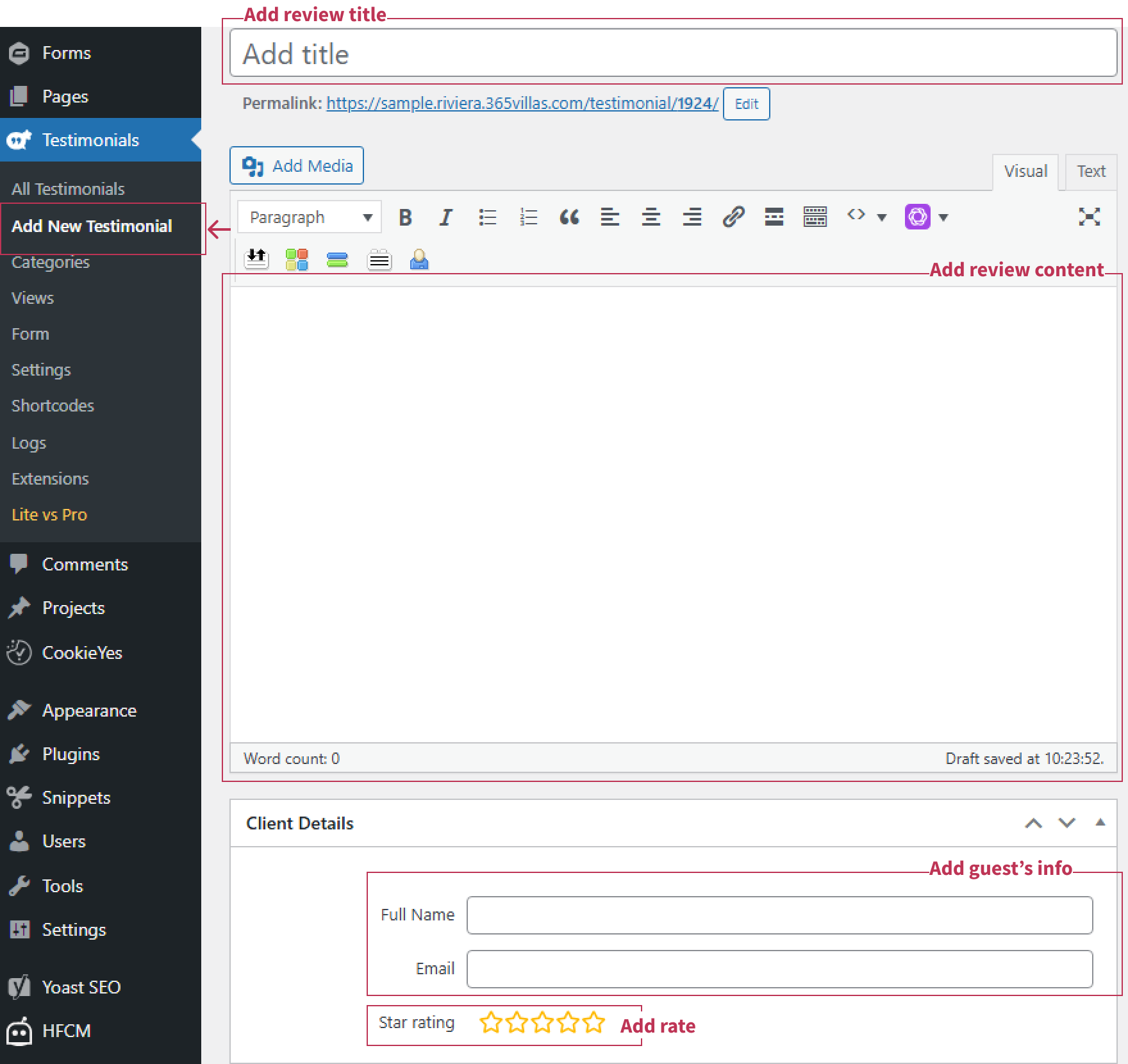Open the Testimonials admin menu
This screenshot has height=1064, width=1128.
click(101, 140)
